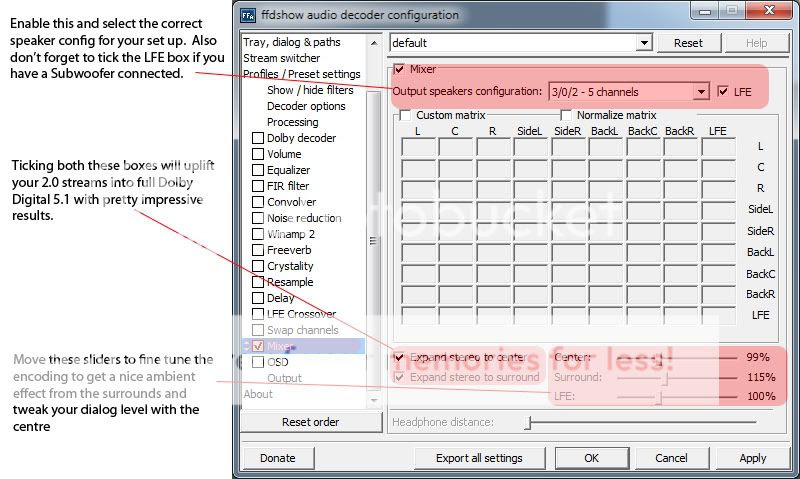Confirm with the OK button
Screen dimensions: 800x479
click(591, 458)
